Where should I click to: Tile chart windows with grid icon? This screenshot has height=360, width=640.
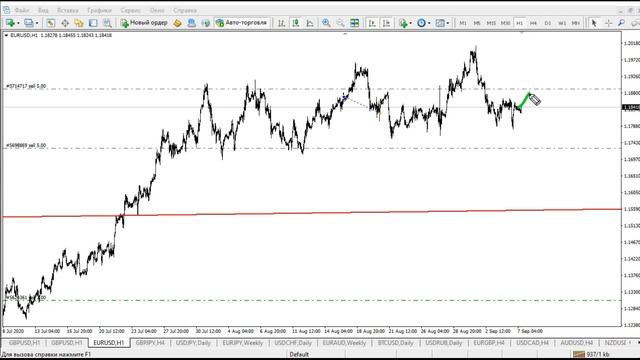(355, 23)
